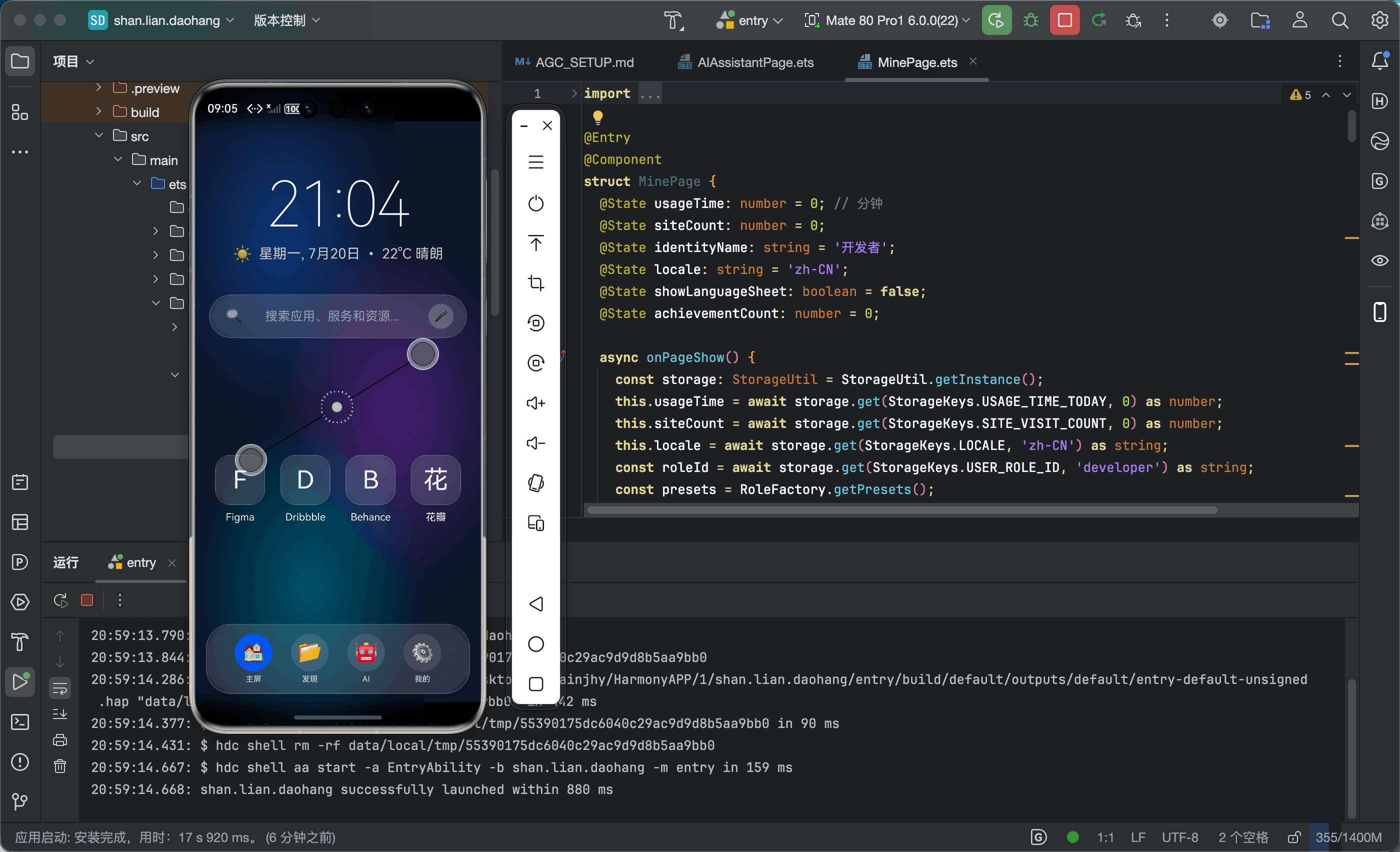The width and height of the screenshot is (1400, 852).
Task: Tap 我的 tab in emulator dock
Action: (x=422, y=659)
